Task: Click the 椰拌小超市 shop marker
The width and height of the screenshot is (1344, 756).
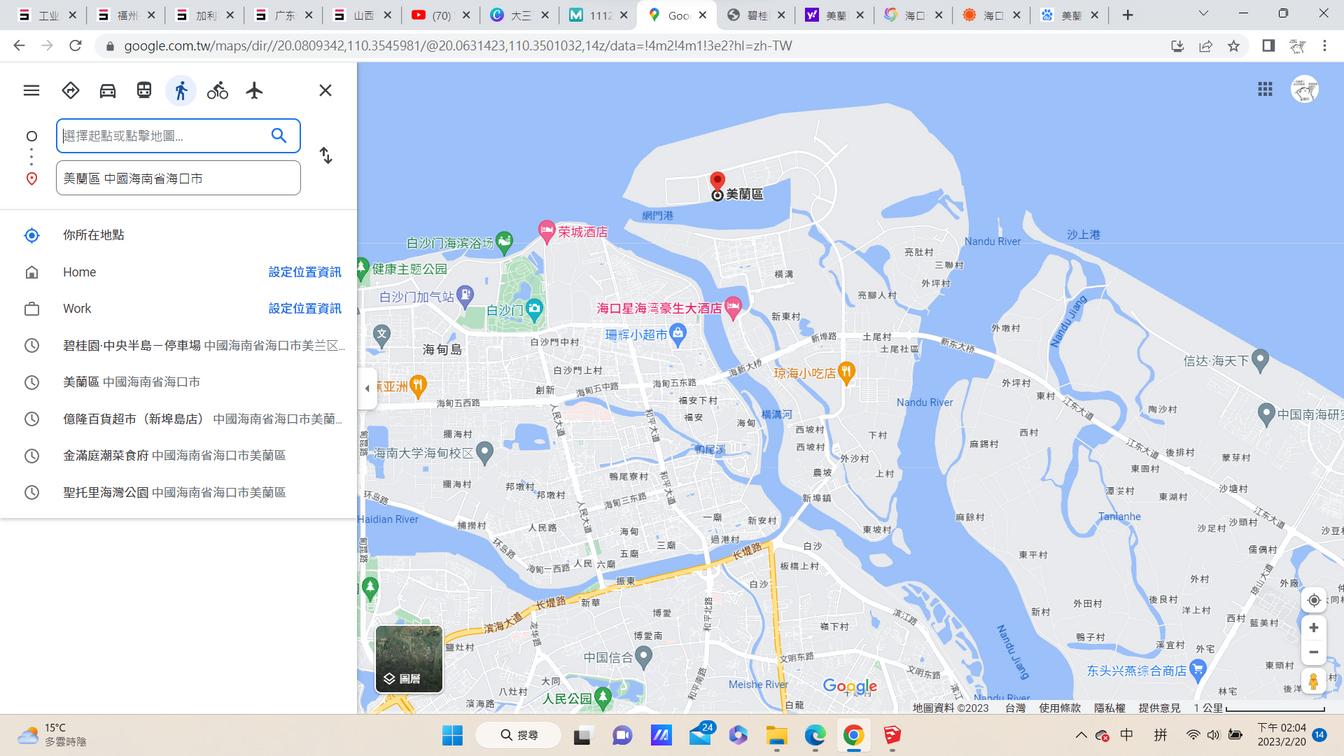Action: 678,334
